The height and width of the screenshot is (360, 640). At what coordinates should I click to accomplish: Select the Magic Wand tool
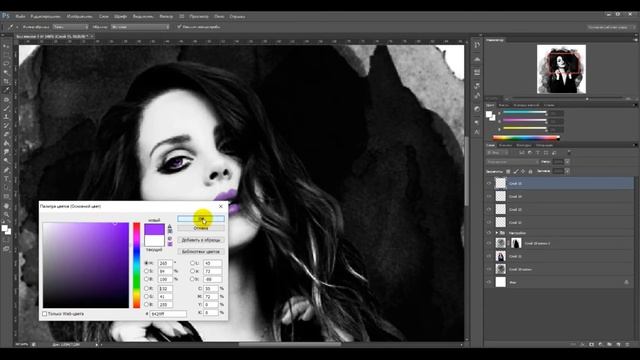pyautogui.click(x=6, y=73)
